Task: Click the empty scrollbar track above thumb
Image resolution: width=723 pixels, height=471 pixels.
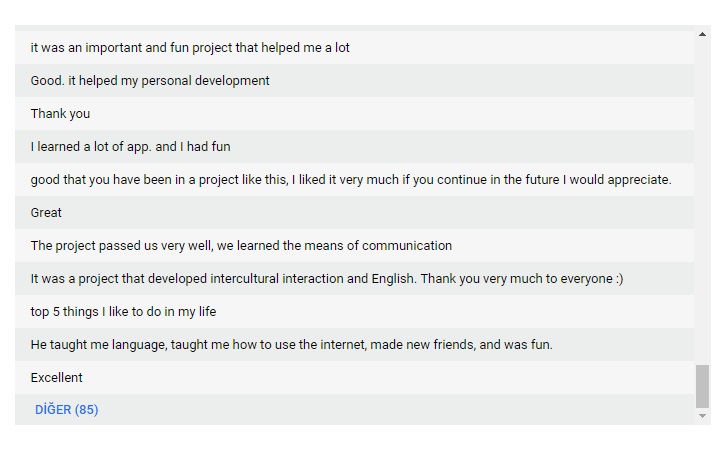Action: coord(702,200)
